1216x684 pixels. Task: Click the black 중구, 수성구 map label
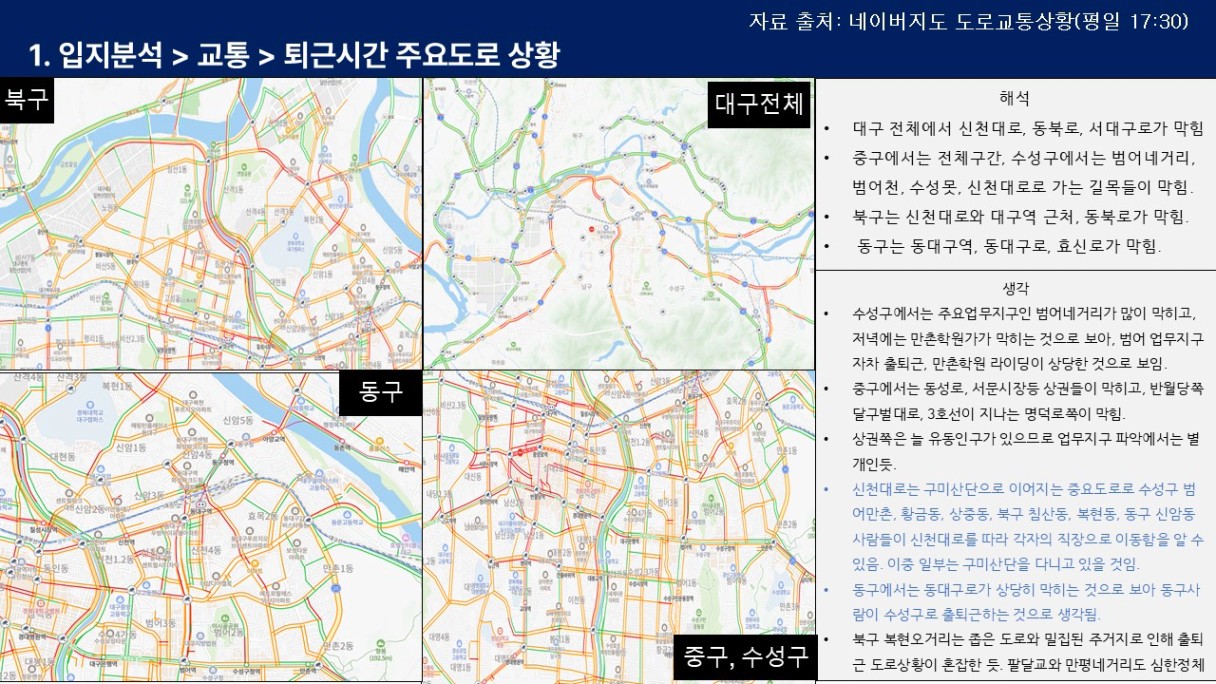coord(743,656)
